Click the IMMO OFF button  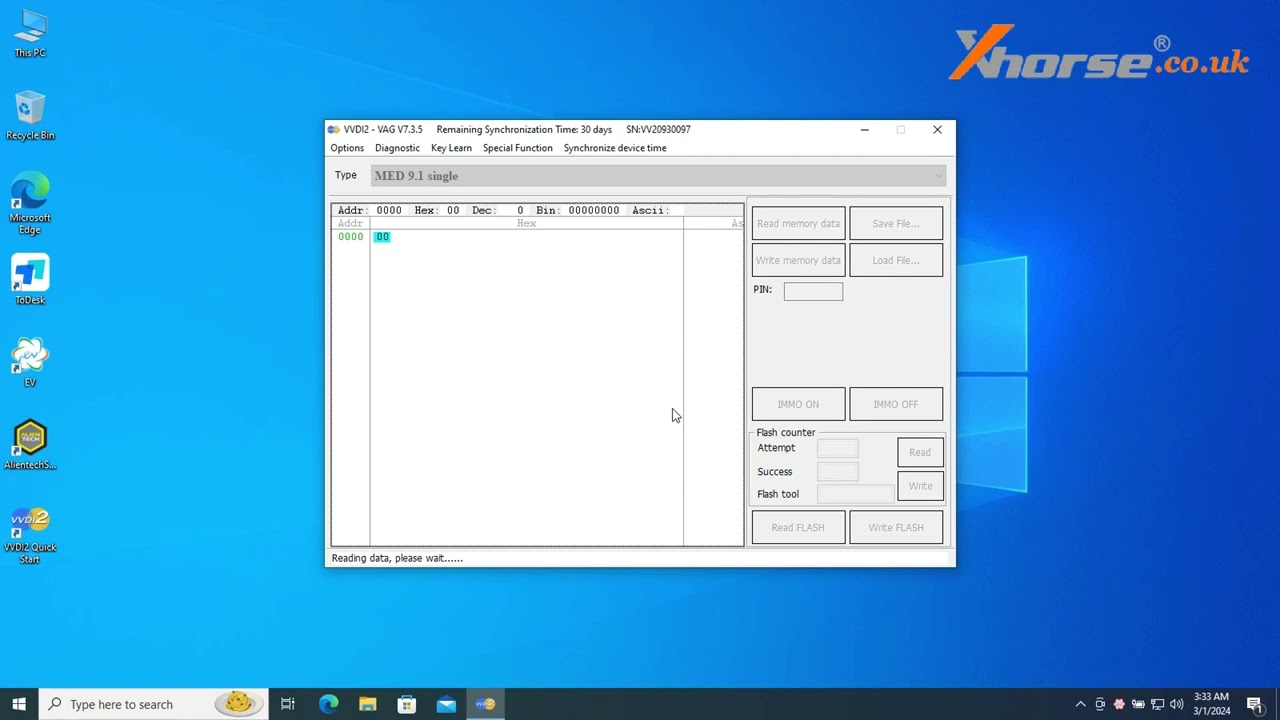896,404
